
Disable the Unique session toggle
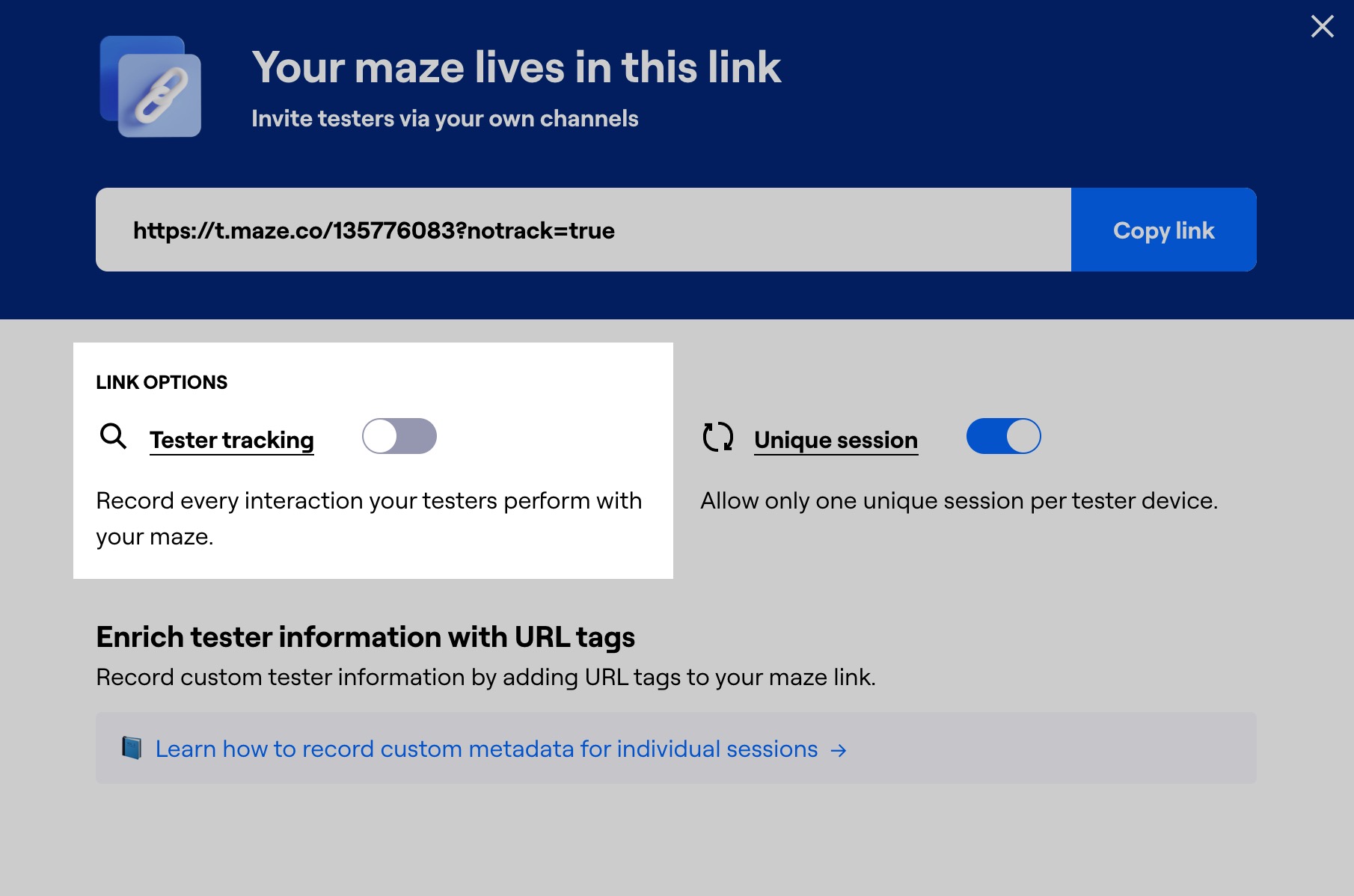(1003, 436)
